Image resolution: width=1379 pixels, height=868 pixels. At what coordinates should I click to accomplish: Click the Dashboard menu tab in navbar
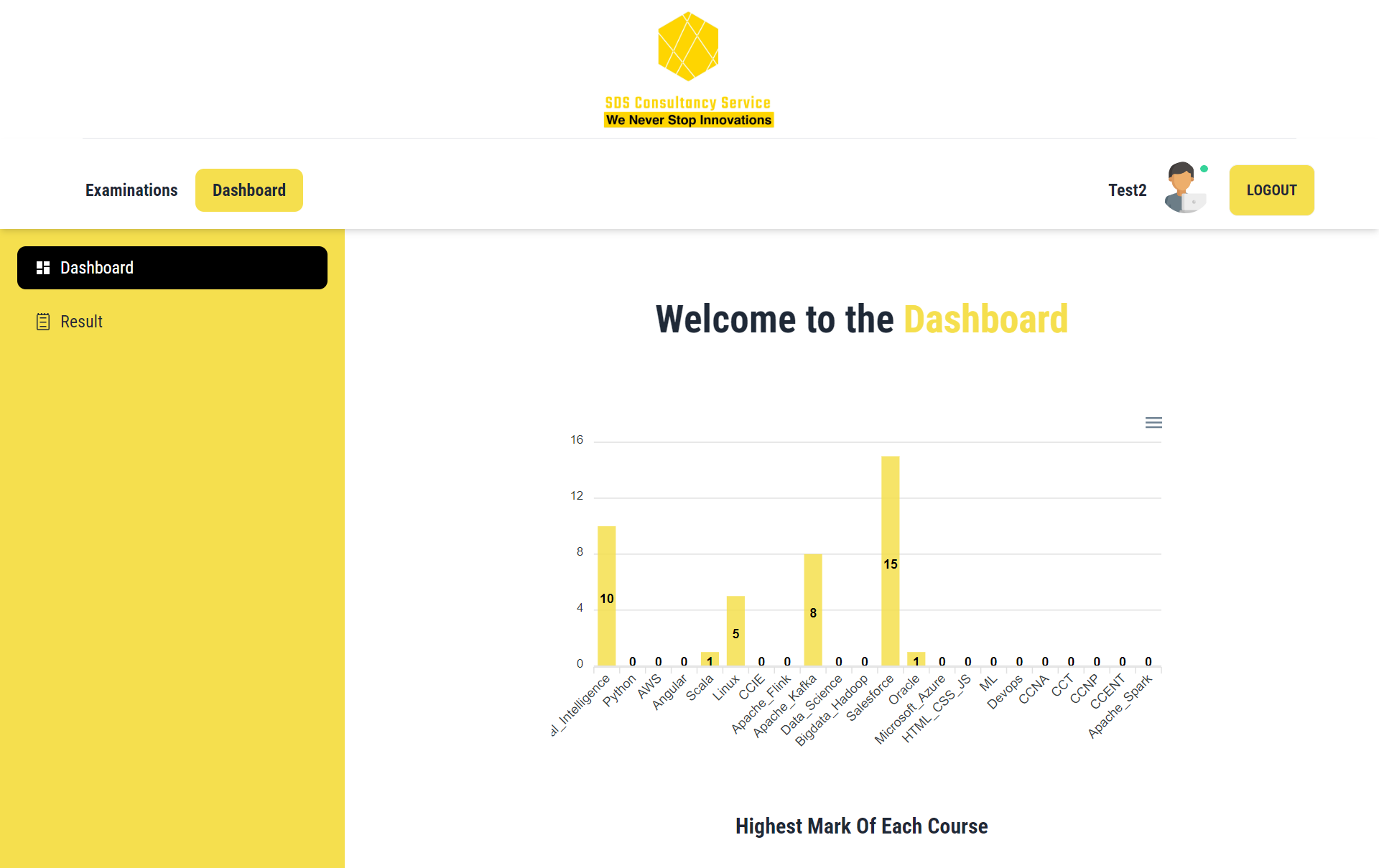[x=248, y=189]
